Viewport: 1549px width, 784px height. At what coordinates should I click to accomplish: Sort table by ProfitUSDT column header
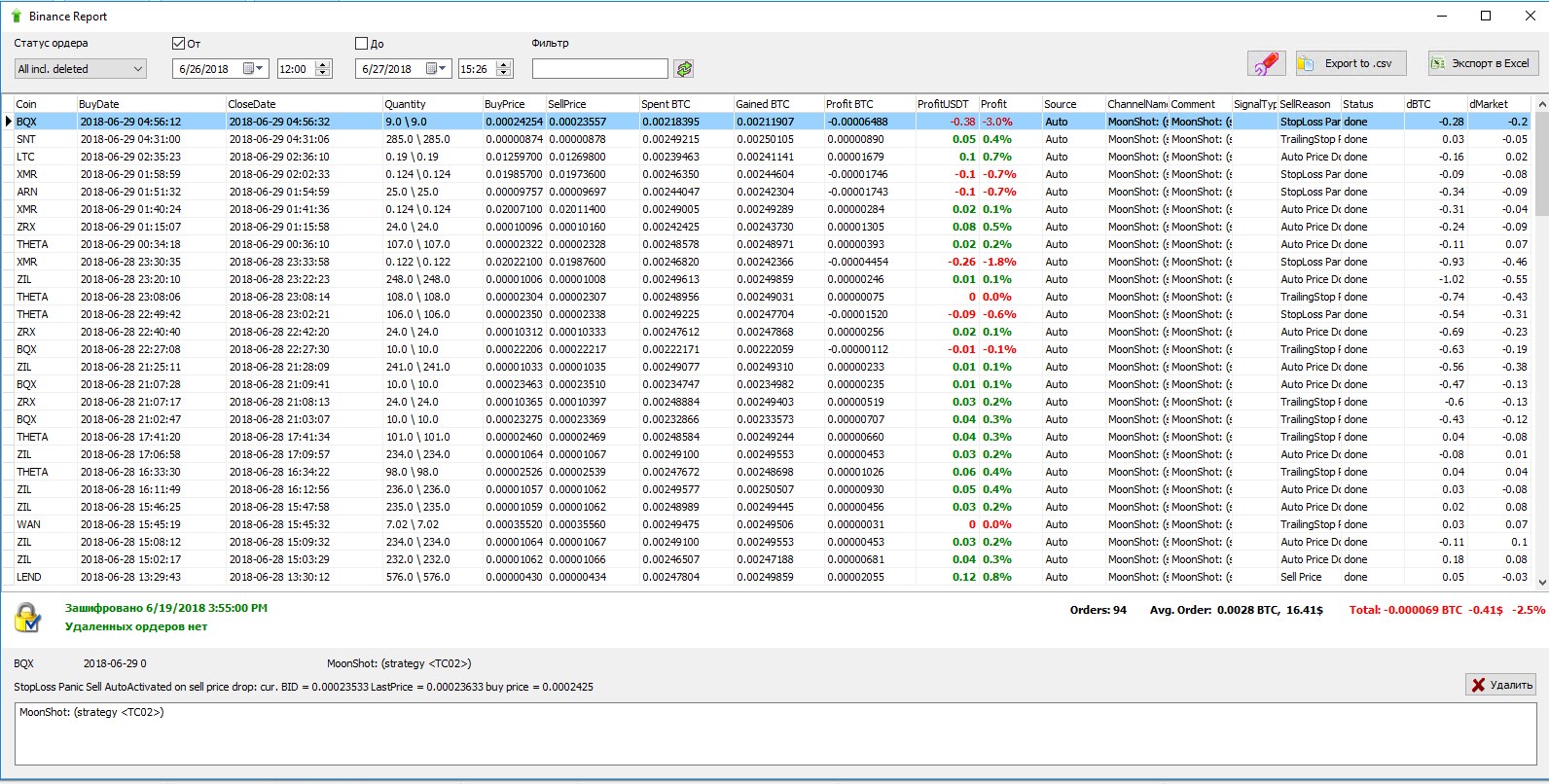pos(944,104)
